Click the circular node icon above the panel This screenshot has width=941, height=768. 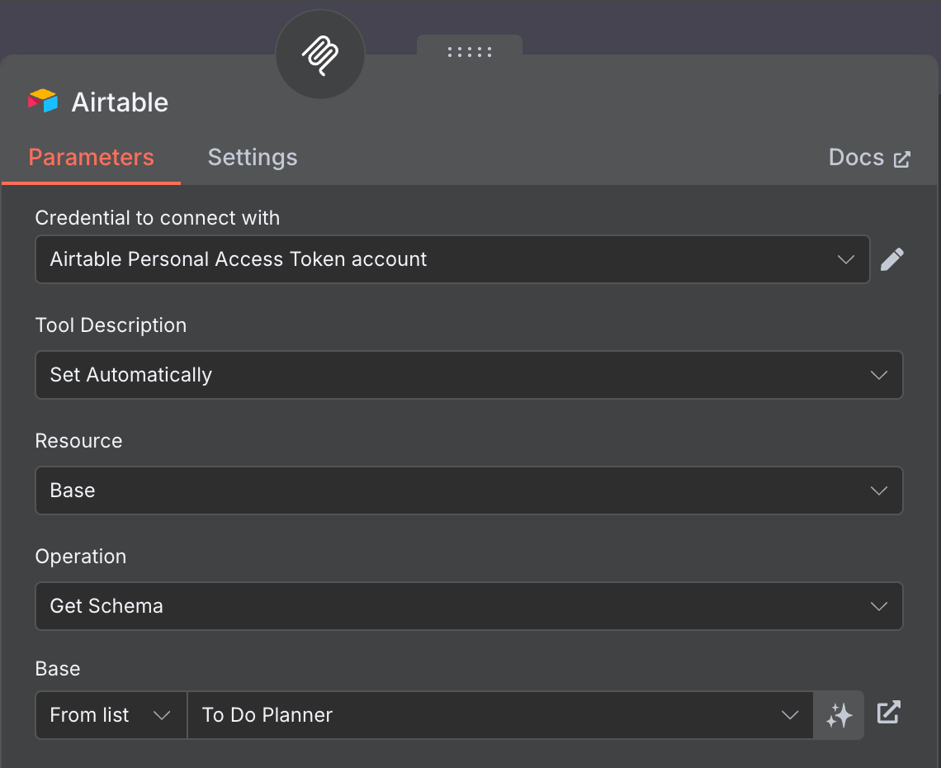click(319, 55)
